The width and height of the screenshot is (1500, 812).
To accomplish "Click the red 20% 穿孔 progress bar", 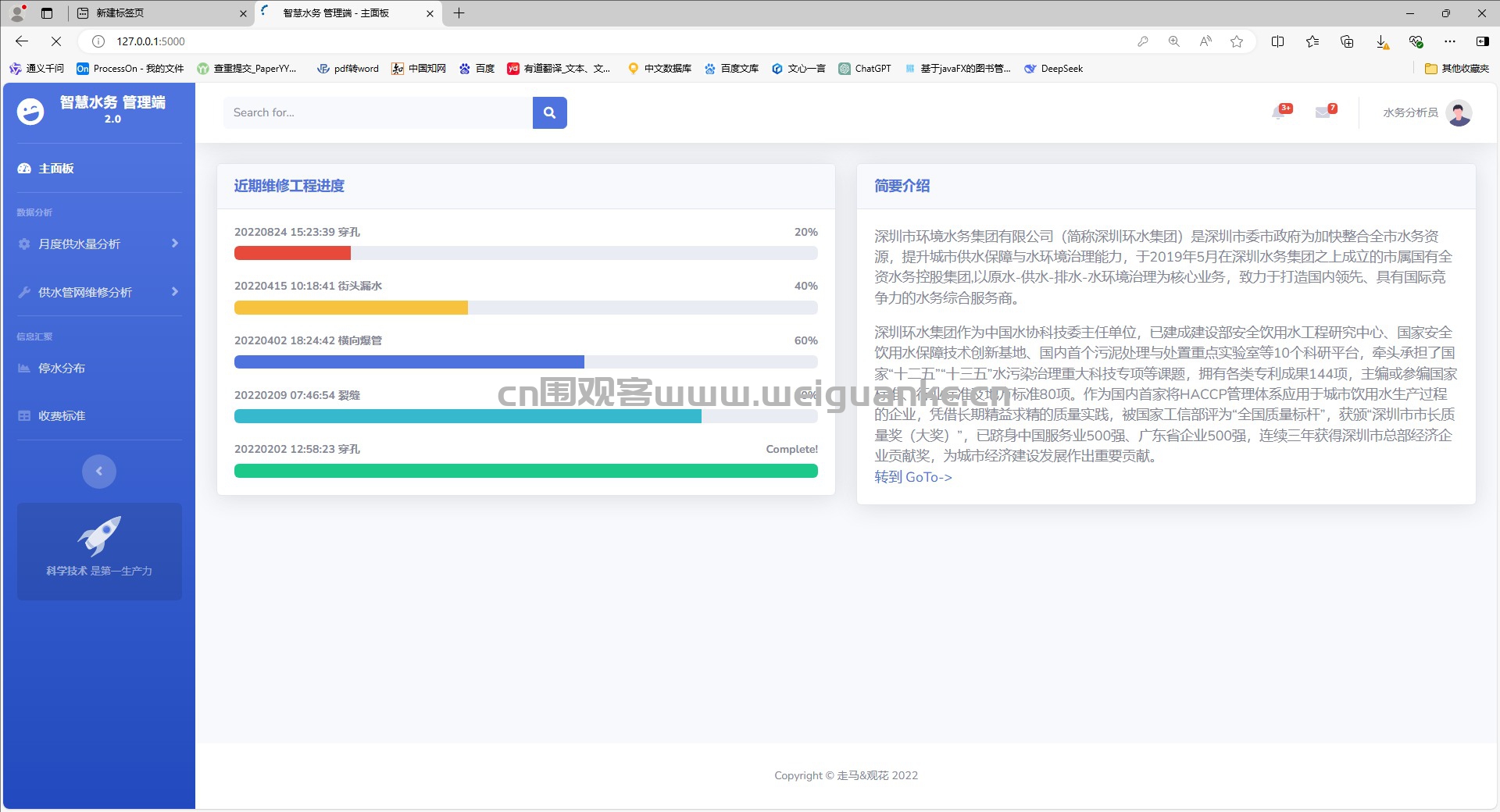I will click(292, 253).
